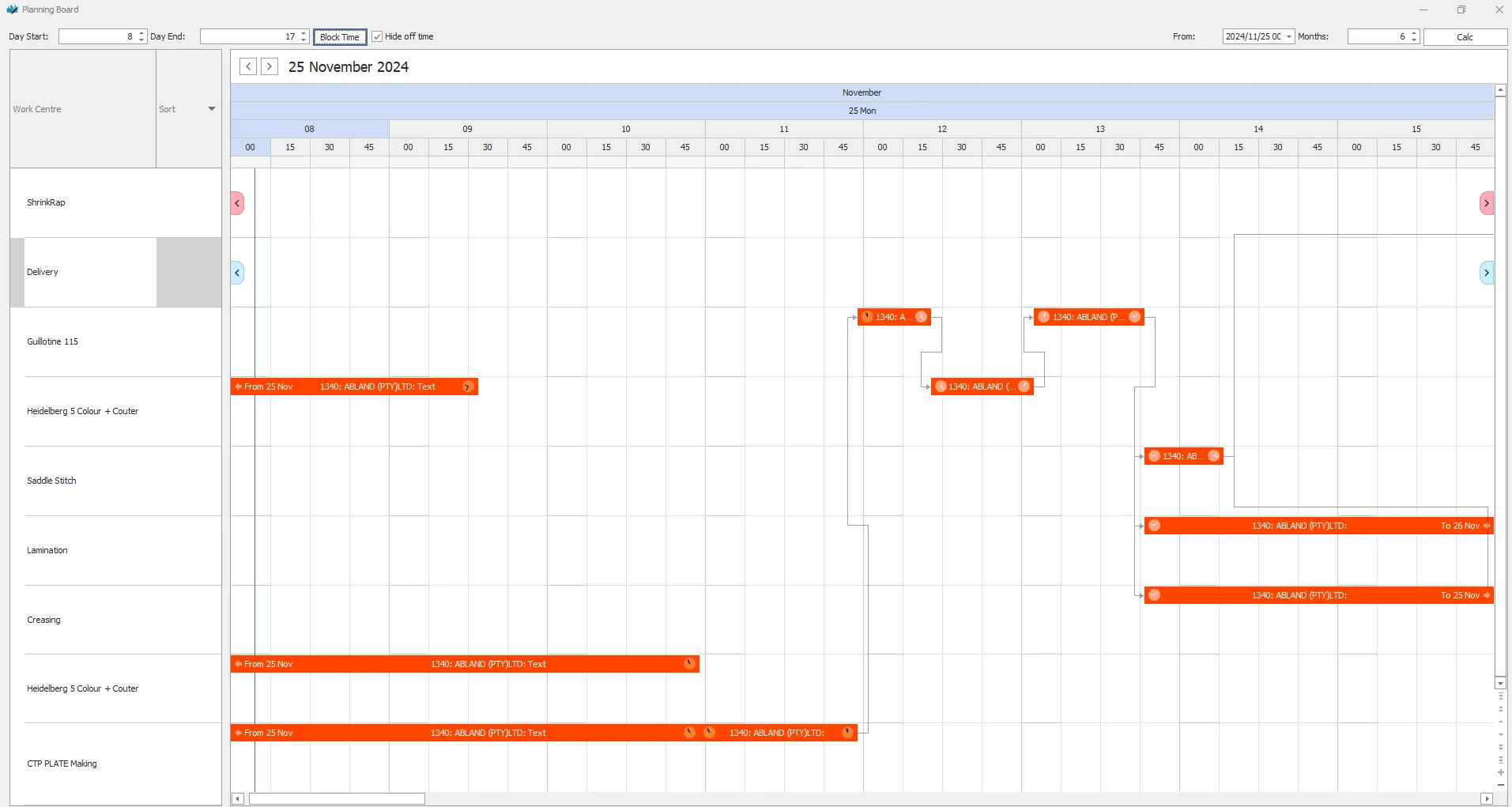Increase the Day Start spinner value

(141, 33)
